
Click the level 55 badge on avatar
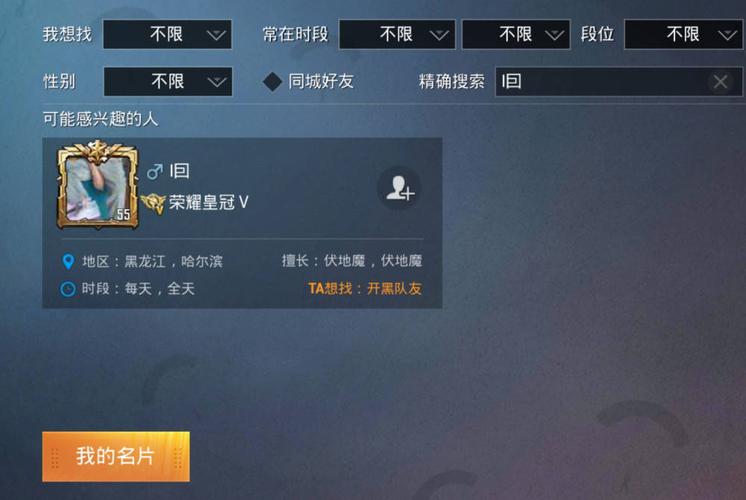(123, 215)
